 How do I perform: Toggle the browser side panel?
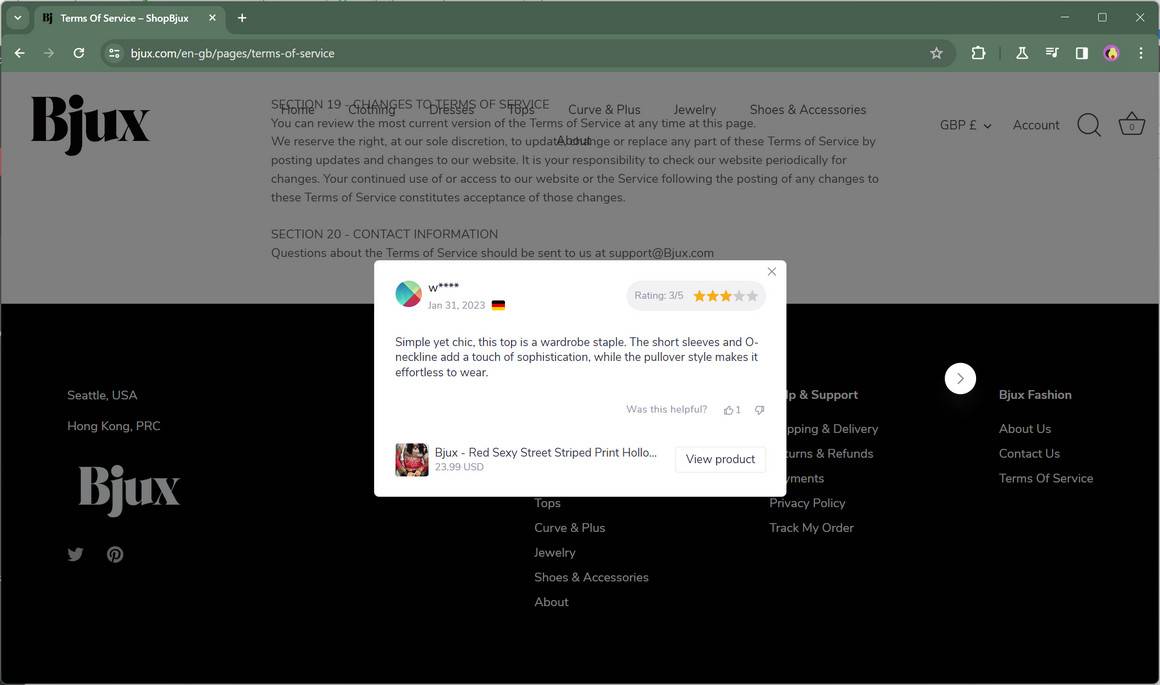click(x=1082, y=53)
